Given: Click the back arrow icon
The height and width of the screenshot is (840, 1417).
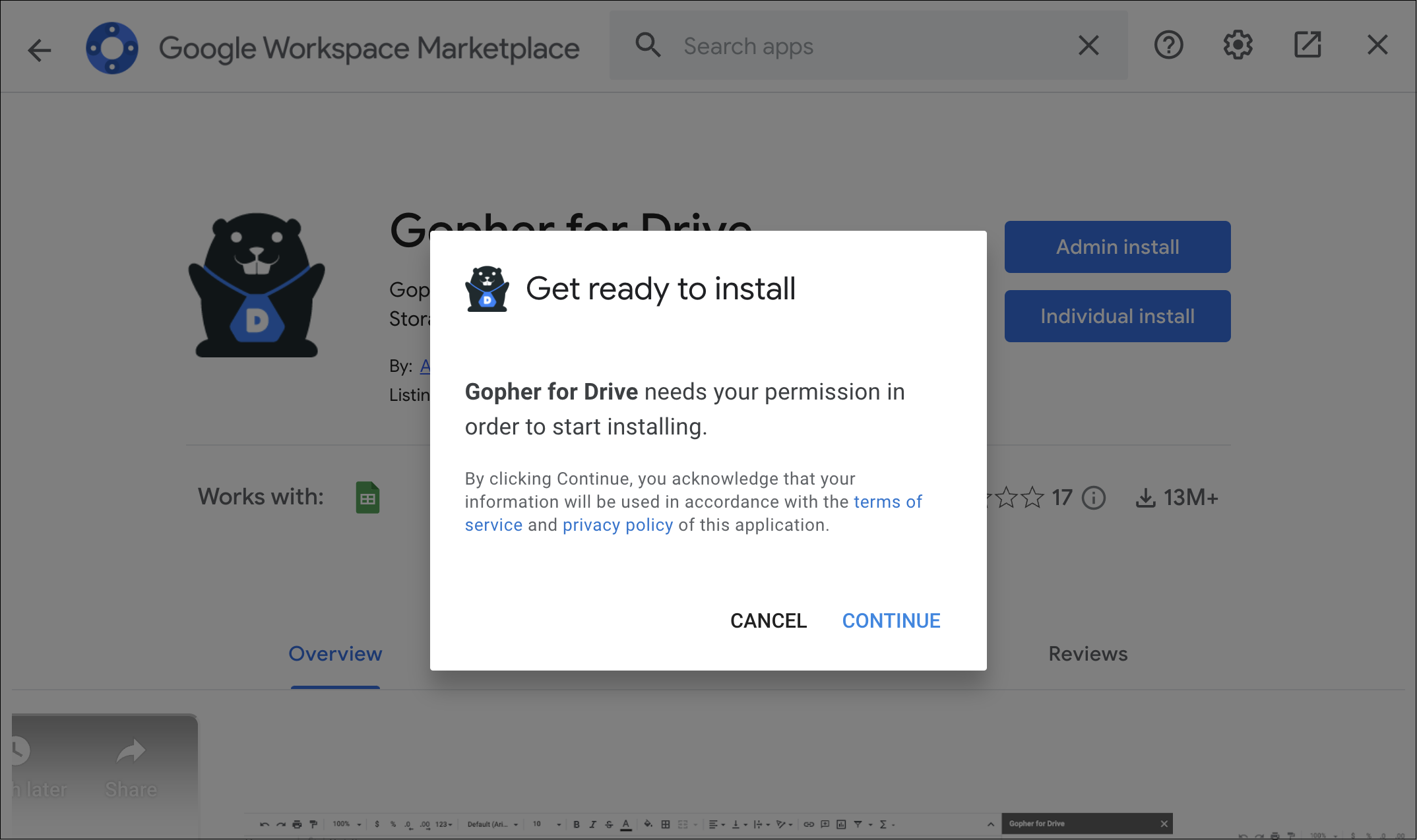Looking at the screenshot, I should 39,49.
